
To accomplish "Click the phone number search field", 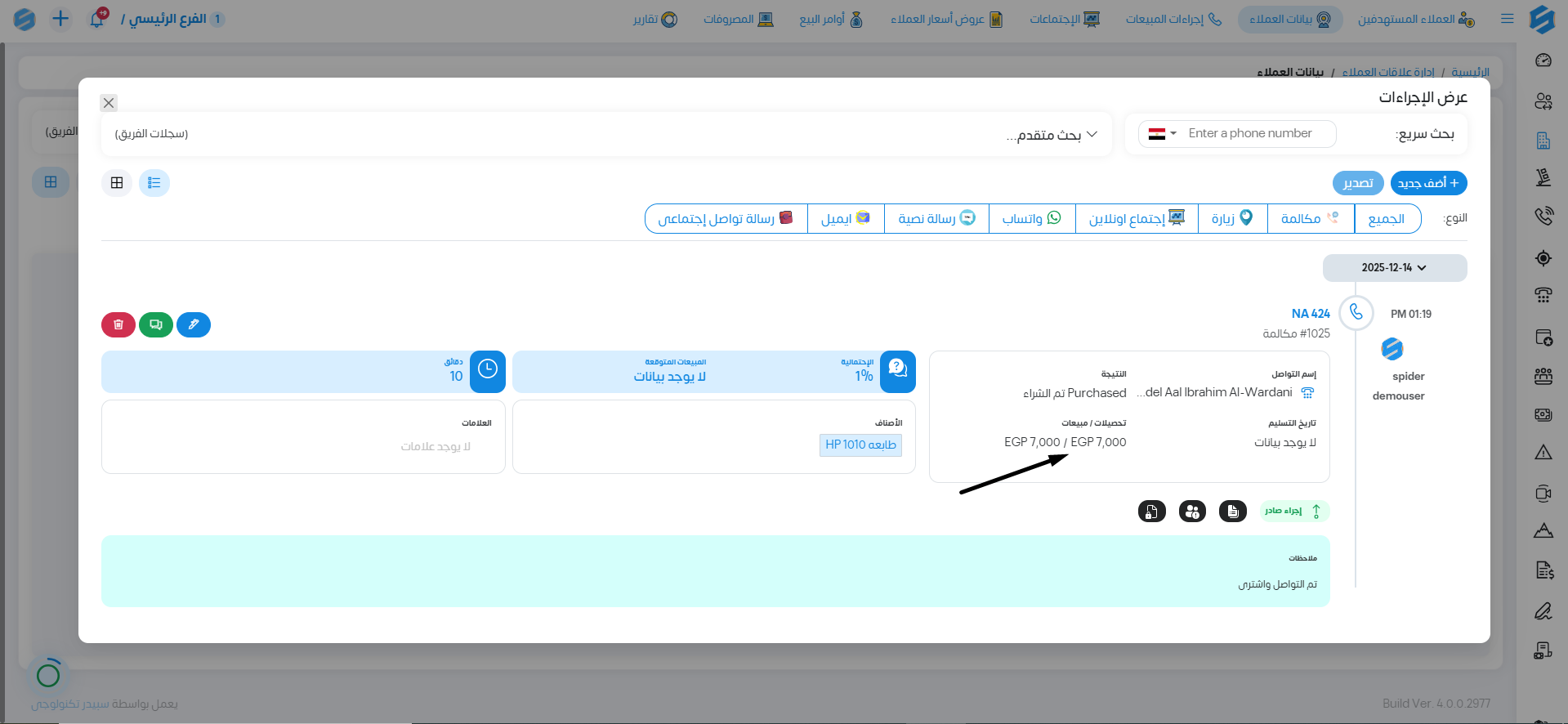I will pos(1257,134).
